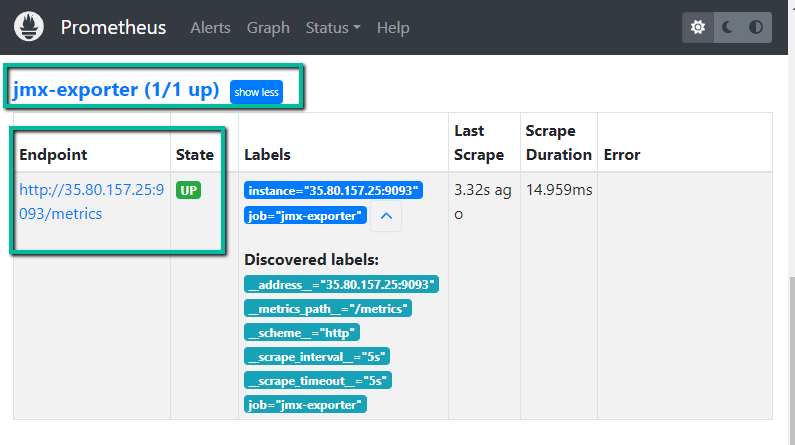Click the 14.959ms scrape duration value
Image resolution: width=795 pixels, height=445 pixels.
coord(559,190)
